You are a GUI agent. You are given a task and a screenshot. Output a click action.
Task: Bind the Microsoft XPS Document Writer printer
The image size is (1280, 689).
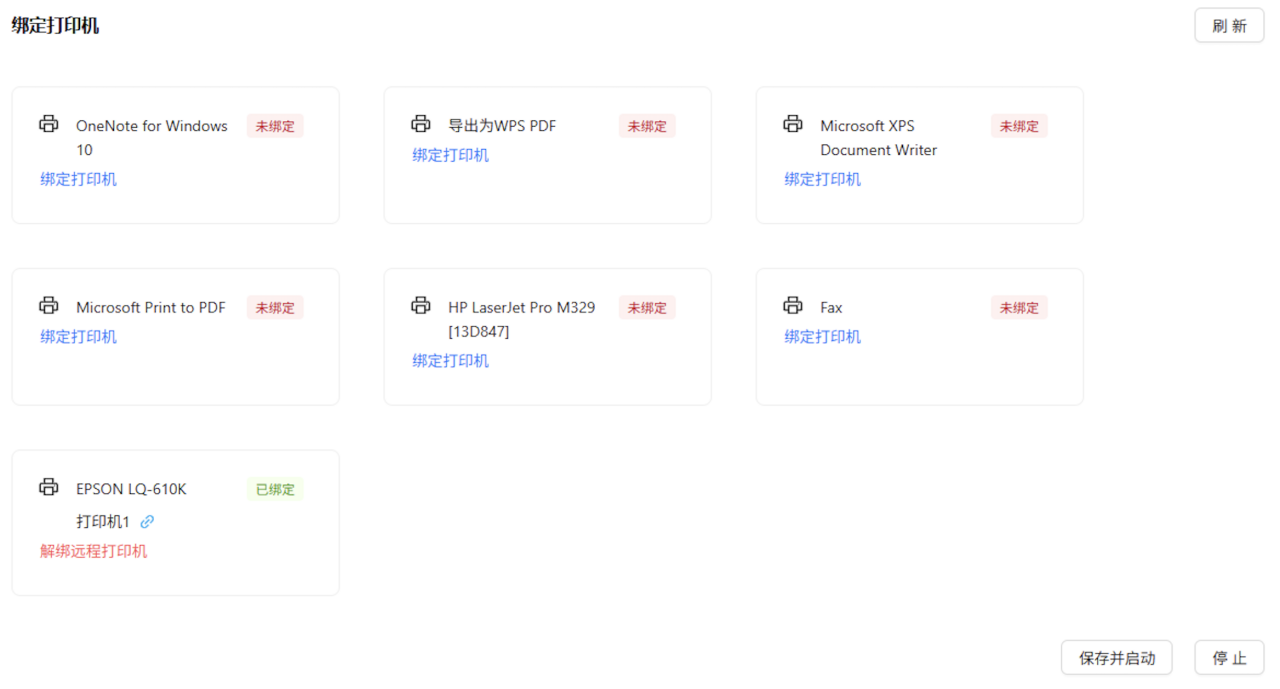pyautogui.click(x=822, y=179)
